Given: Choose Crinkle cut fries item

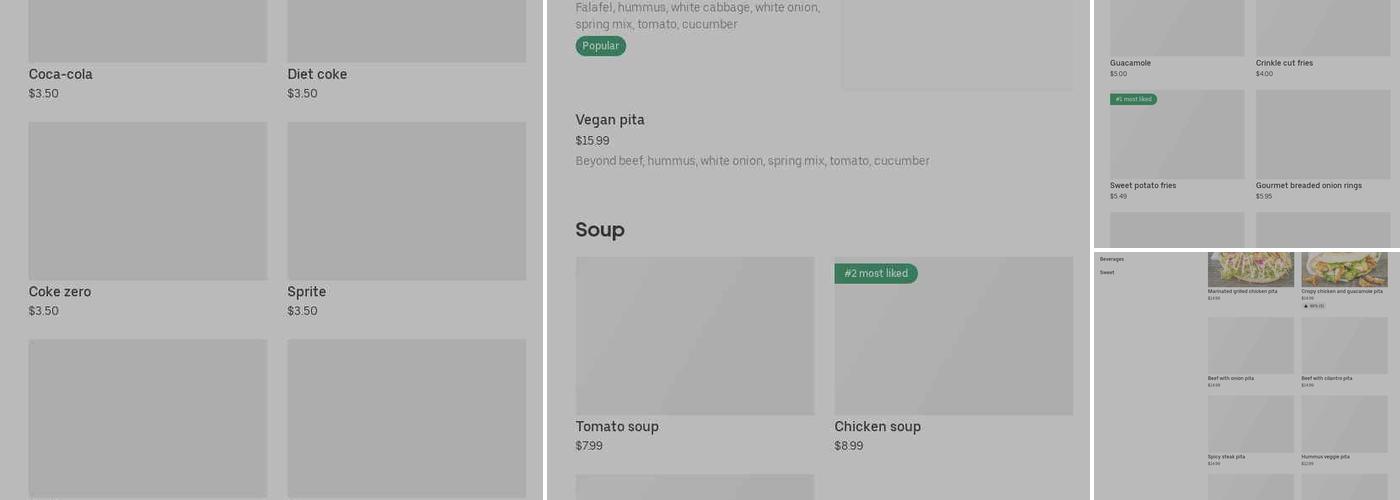Looking at the screenshot, I should click(x=1323, y=28).
